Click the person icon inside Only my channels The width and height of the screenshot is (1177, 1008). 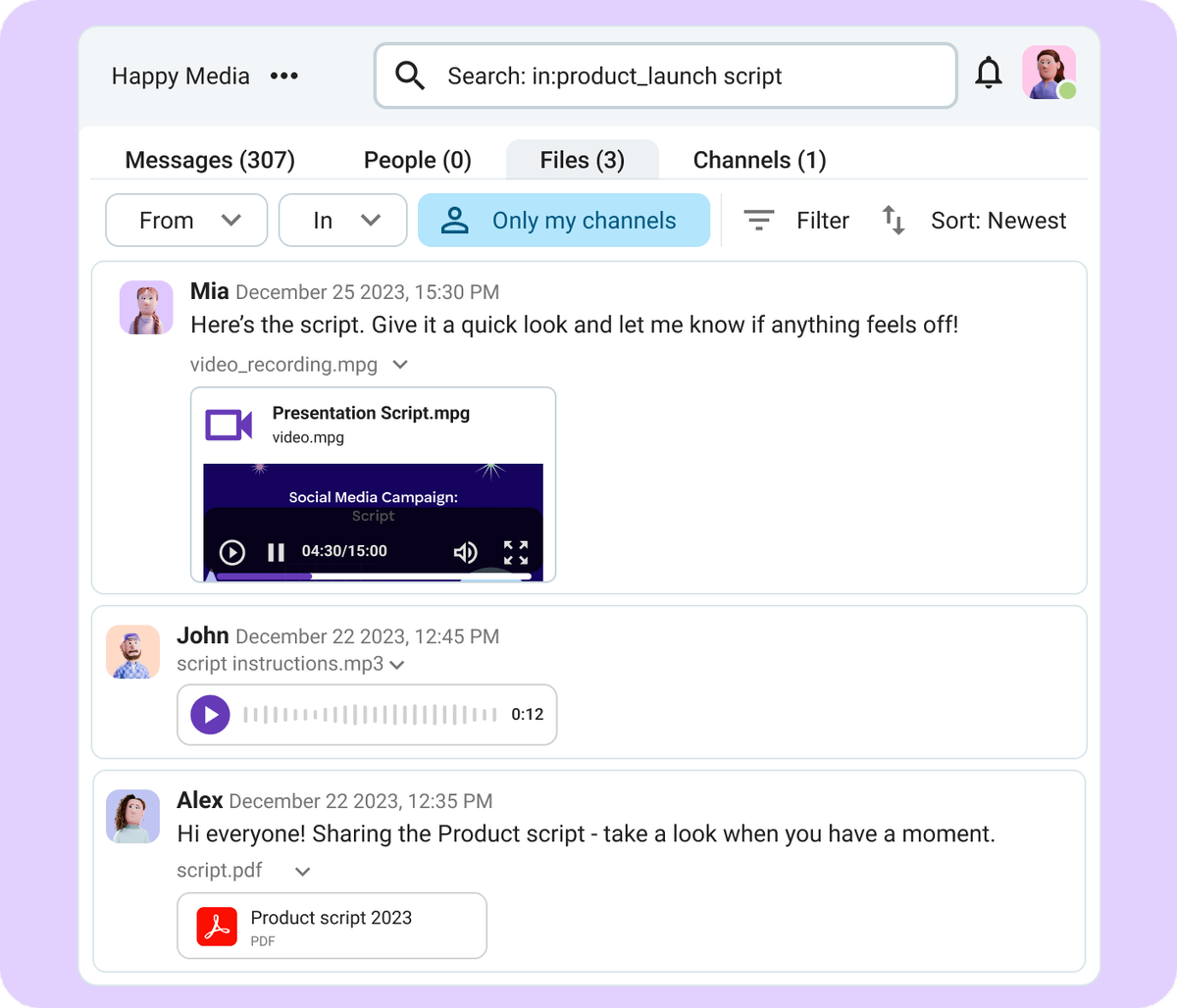(453, 220)
